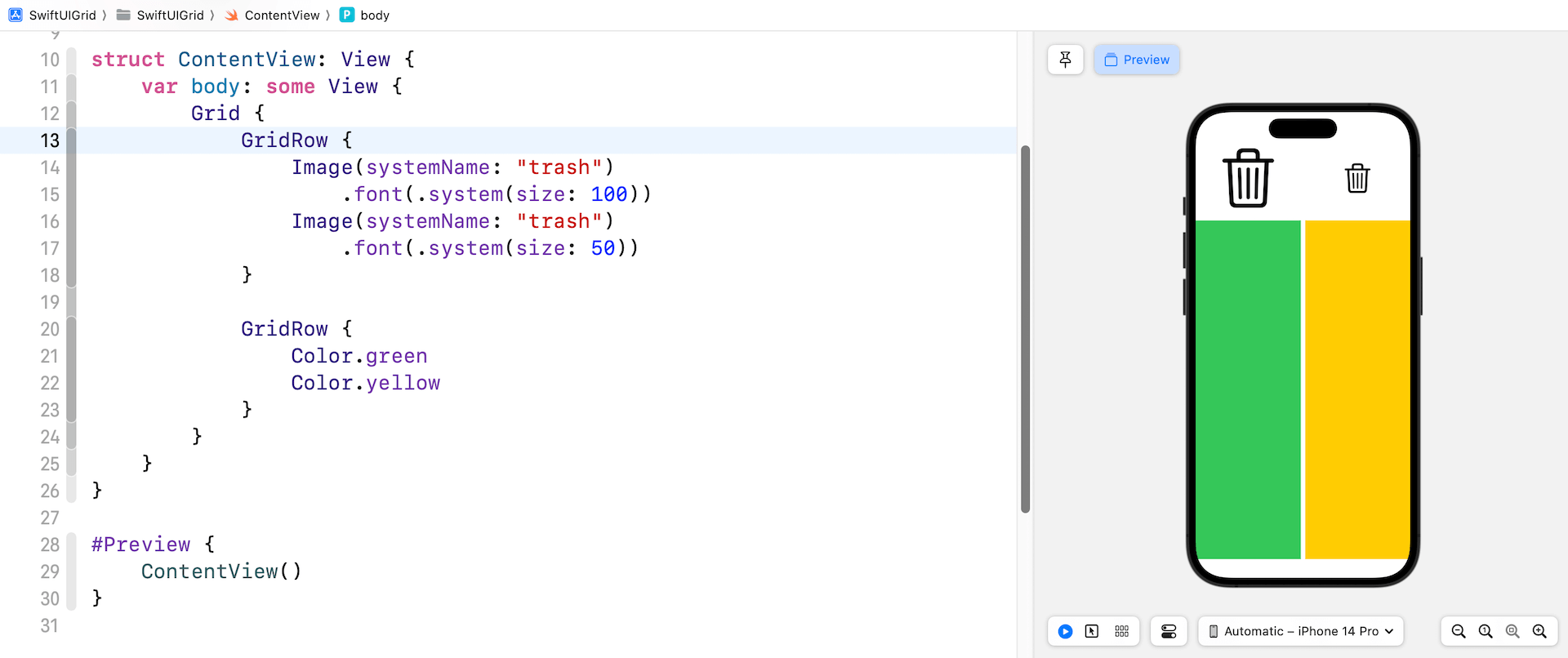
Task: Switch to selectable preview mode
Action: 1092,631
